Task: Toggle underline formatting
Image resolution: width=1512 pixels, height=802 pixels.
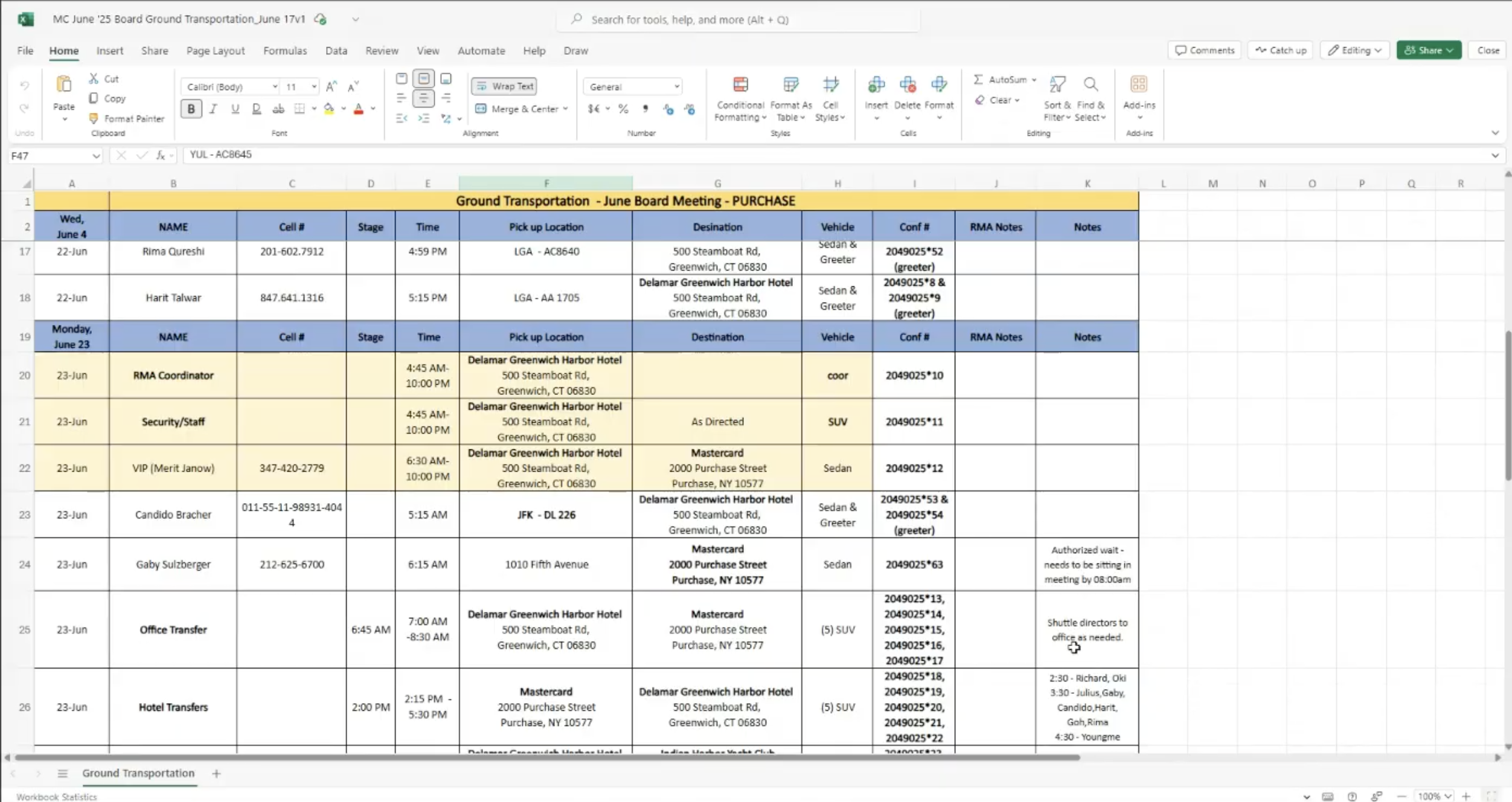Action: (234, 109)
